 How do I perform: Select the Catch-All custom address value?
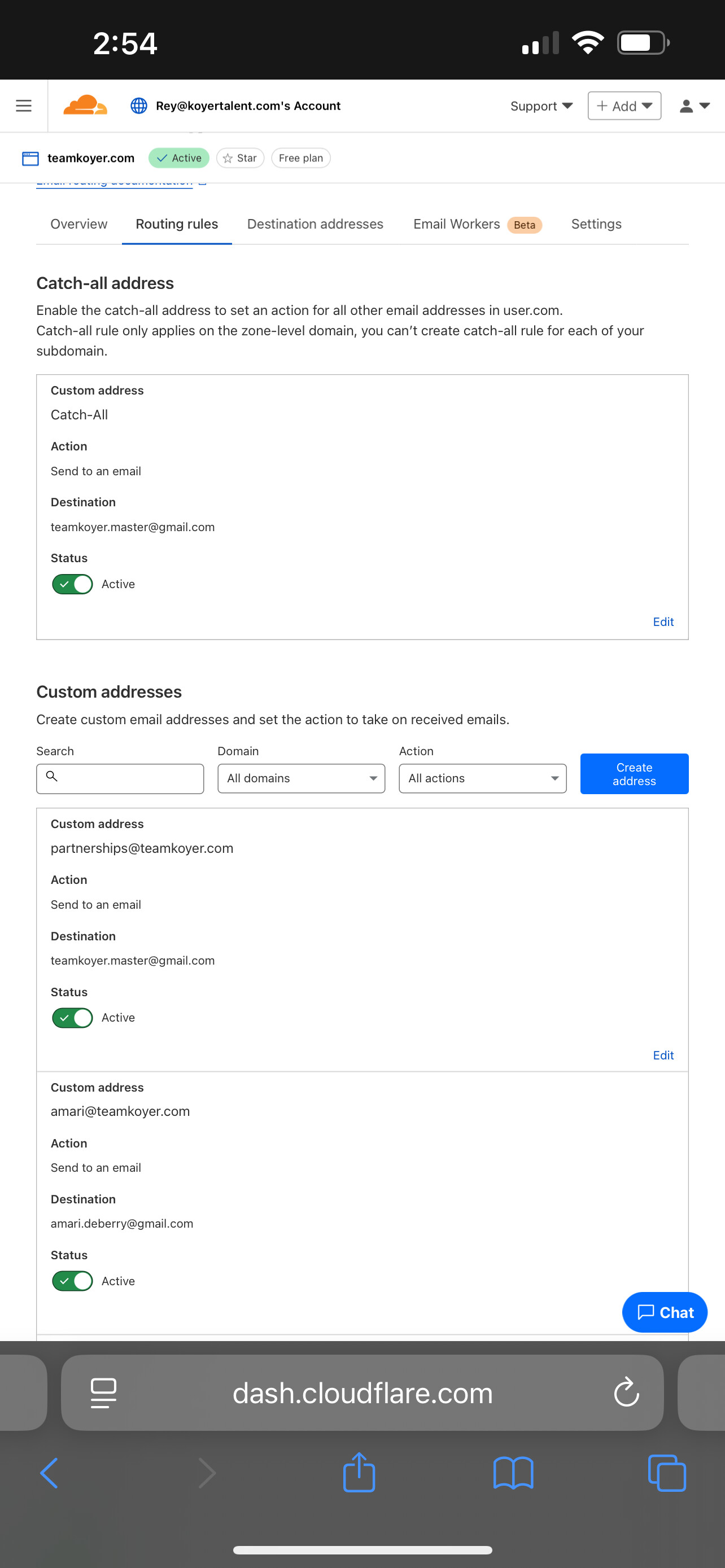pyautogui.click(x=79, y=414)
